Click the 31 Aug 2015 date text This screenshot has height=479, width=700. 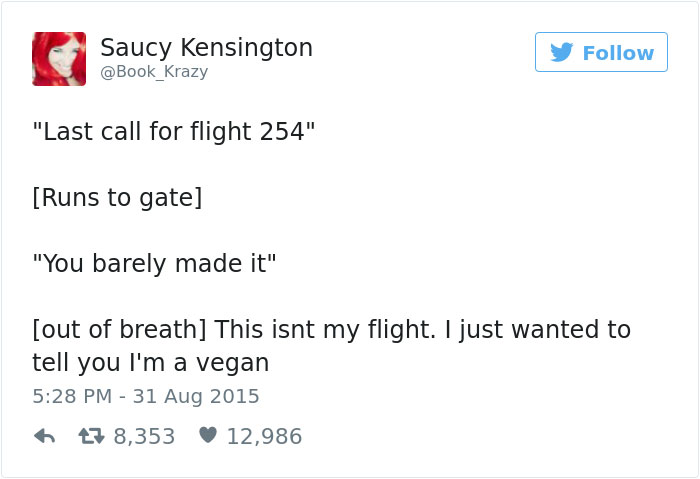coord(196,396)
